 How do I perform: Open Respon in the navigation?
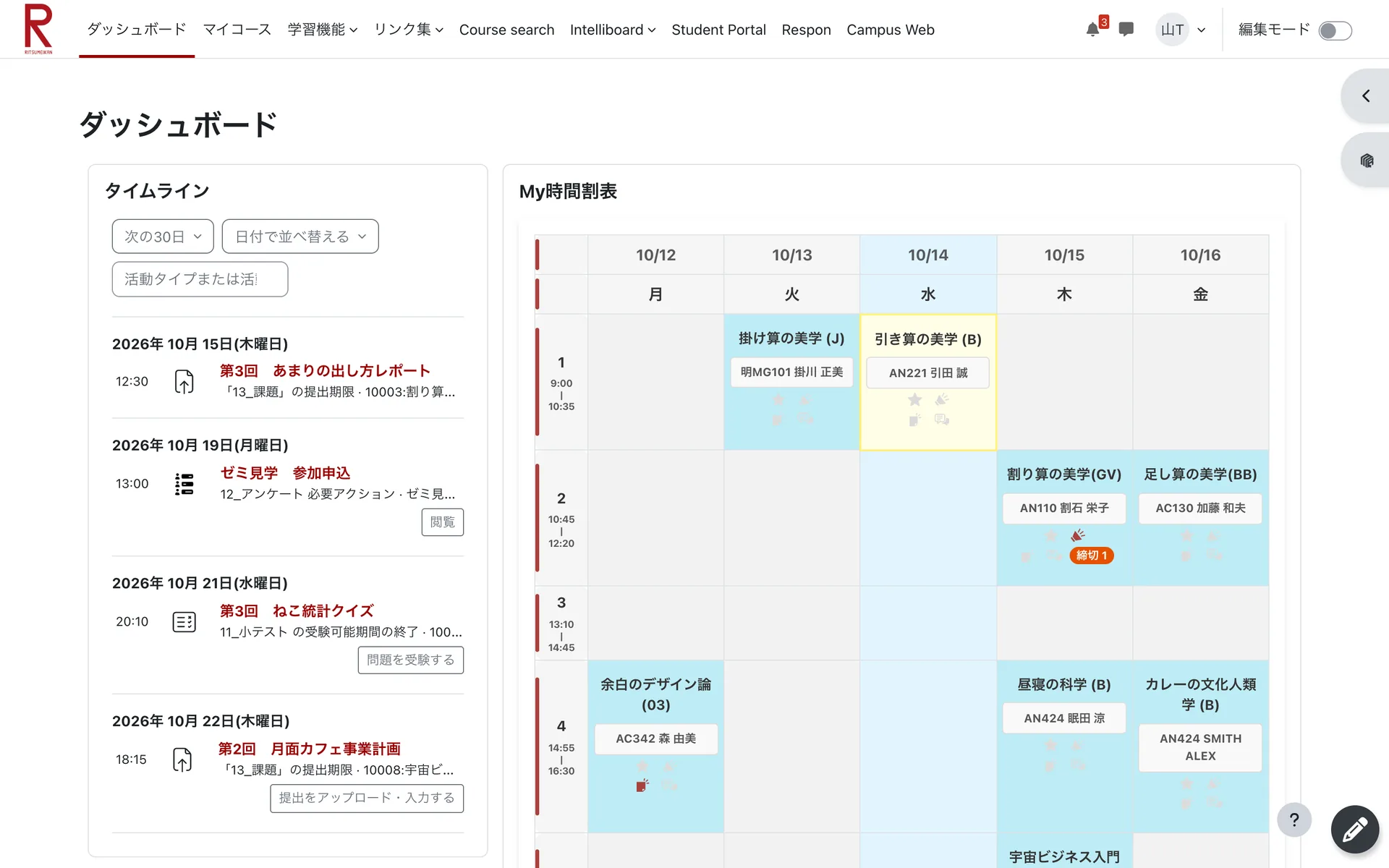click(x=806, y=30)
